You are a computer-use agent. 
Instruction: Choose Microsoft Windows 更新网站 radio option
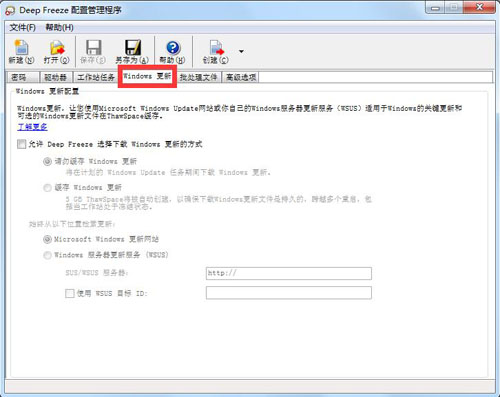[47, 239]
